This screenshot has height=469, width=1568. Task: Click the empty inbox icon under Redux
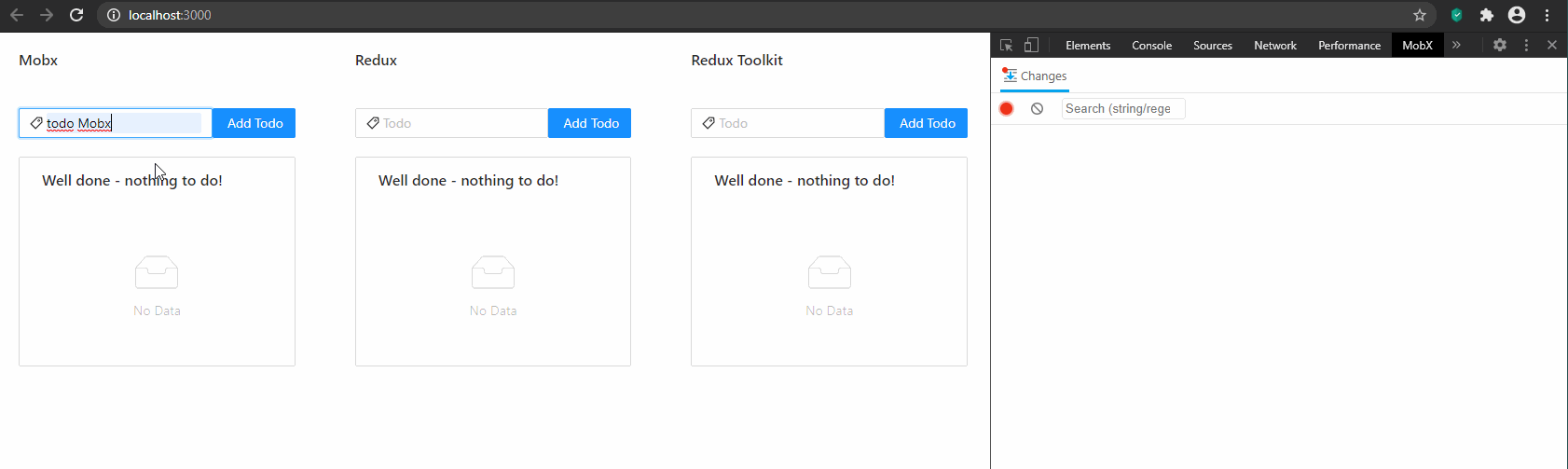493,272
